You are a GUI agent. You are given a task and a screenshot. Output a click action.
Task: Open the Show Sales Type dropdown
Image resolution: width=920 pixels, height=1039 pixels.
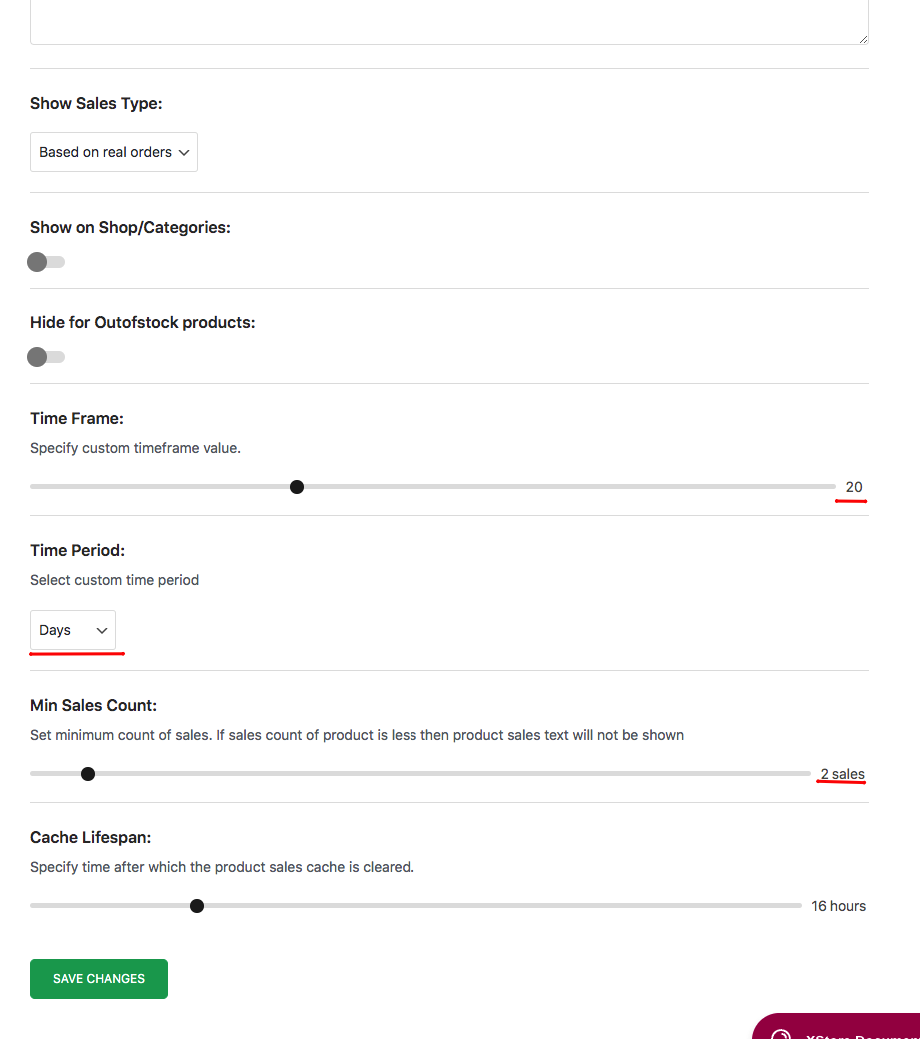pyautogui.click(x=114, y=152)
